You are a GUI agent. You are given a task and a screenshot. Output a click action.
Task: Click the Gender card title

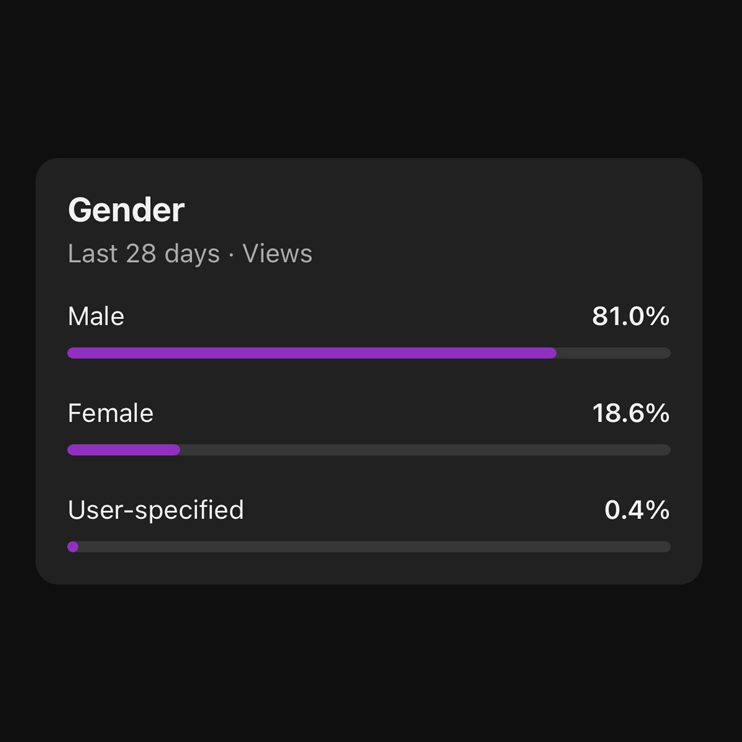[126, 210]
